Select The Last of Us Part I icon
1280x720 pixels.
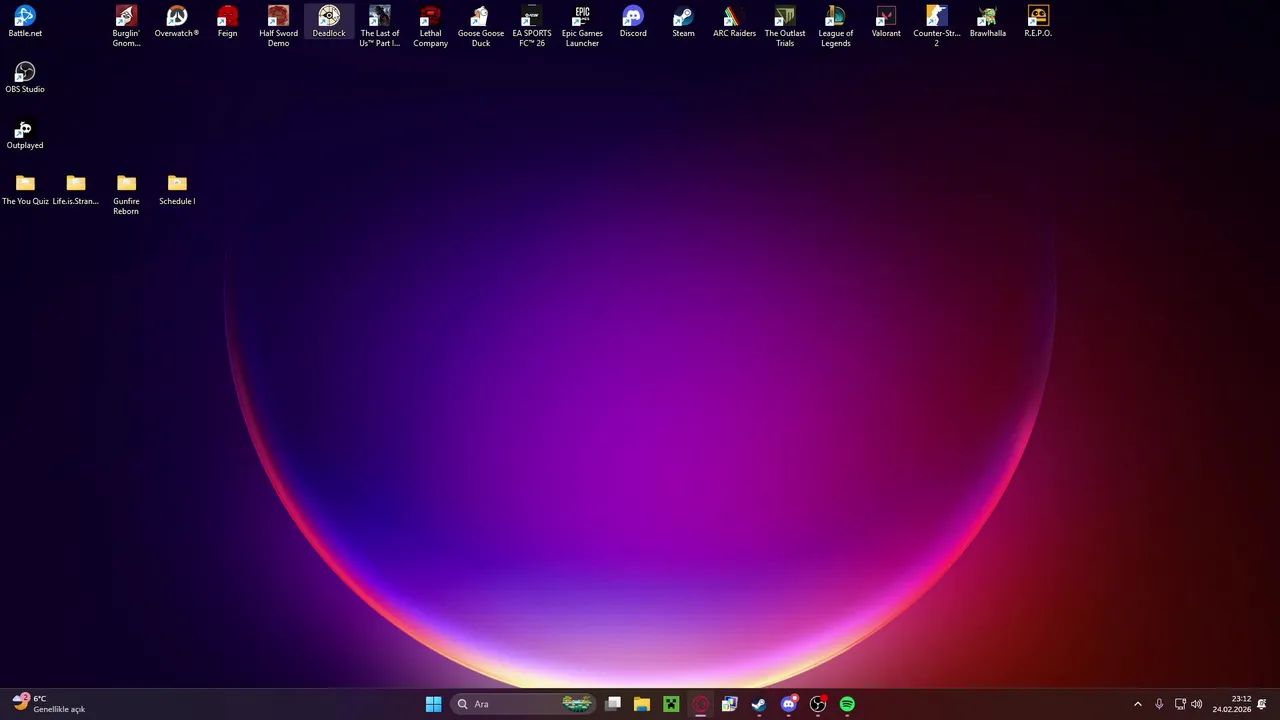[379, 26]
